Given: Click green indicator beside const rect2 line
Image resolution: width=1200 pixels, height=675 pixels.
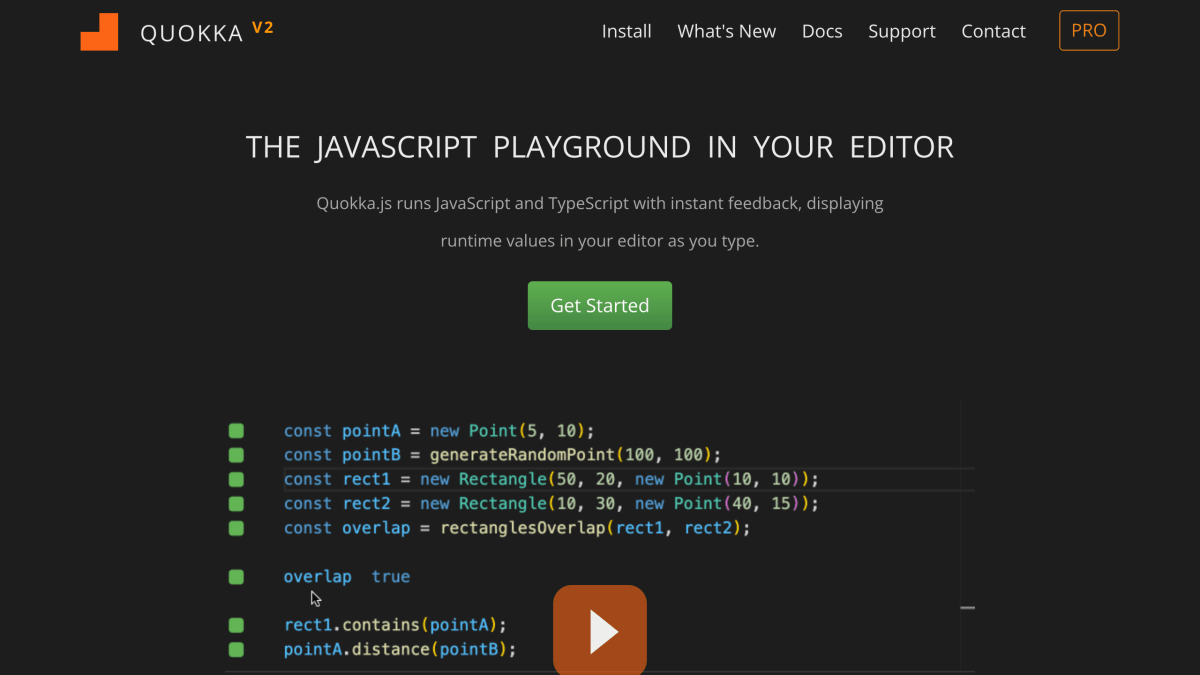Looking at the screenshot, I should click(236, 503).
